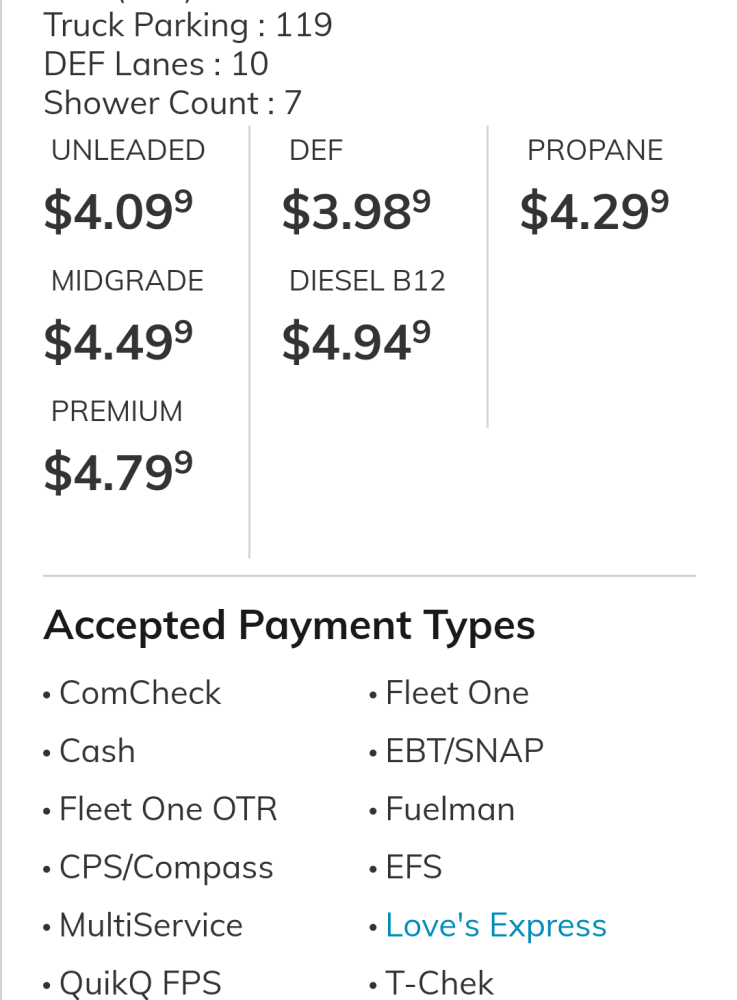Select the CPS/Compass list item
This screenshot has height=1000, width=737.
(166, 868)
